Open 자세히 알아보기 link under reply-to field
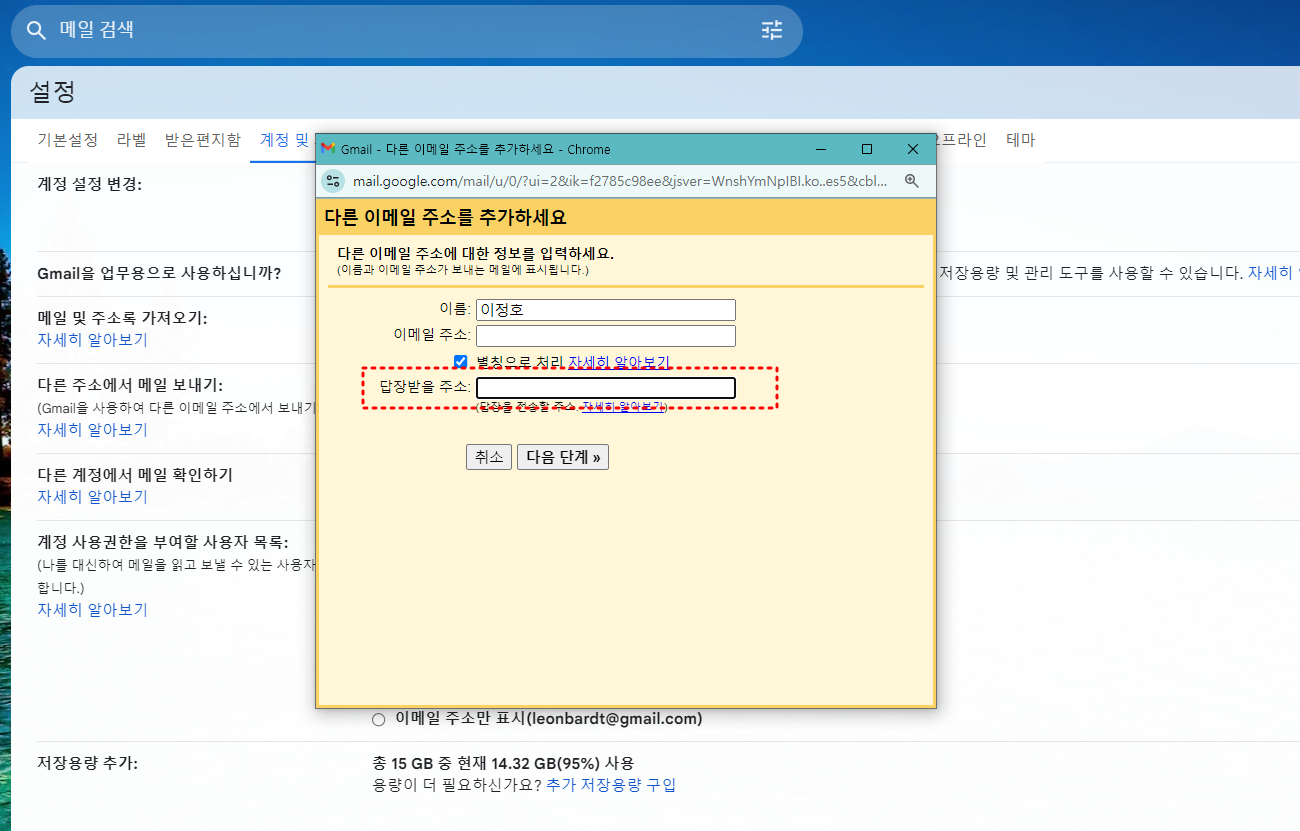The width and height of the screenshot is (1300, 831). click(x=623, y=407)
